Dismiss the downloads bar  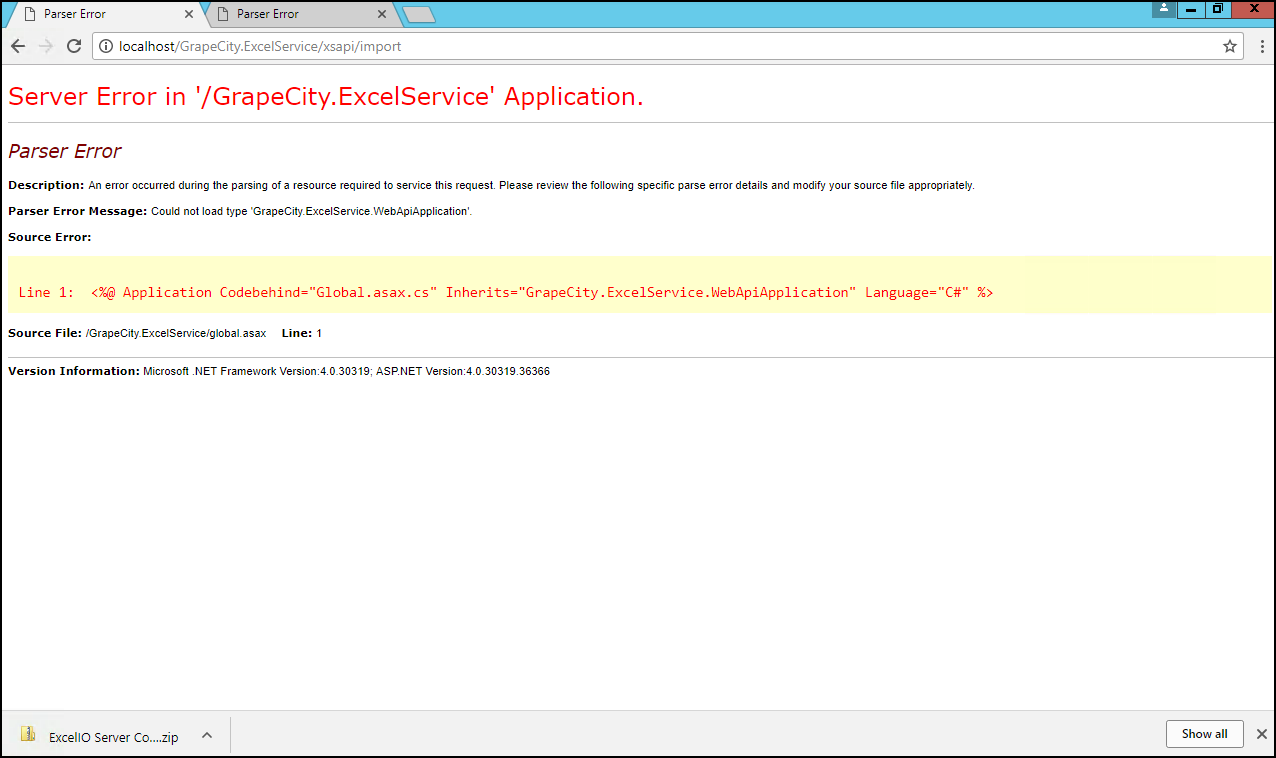click(x=1261, y=734)
